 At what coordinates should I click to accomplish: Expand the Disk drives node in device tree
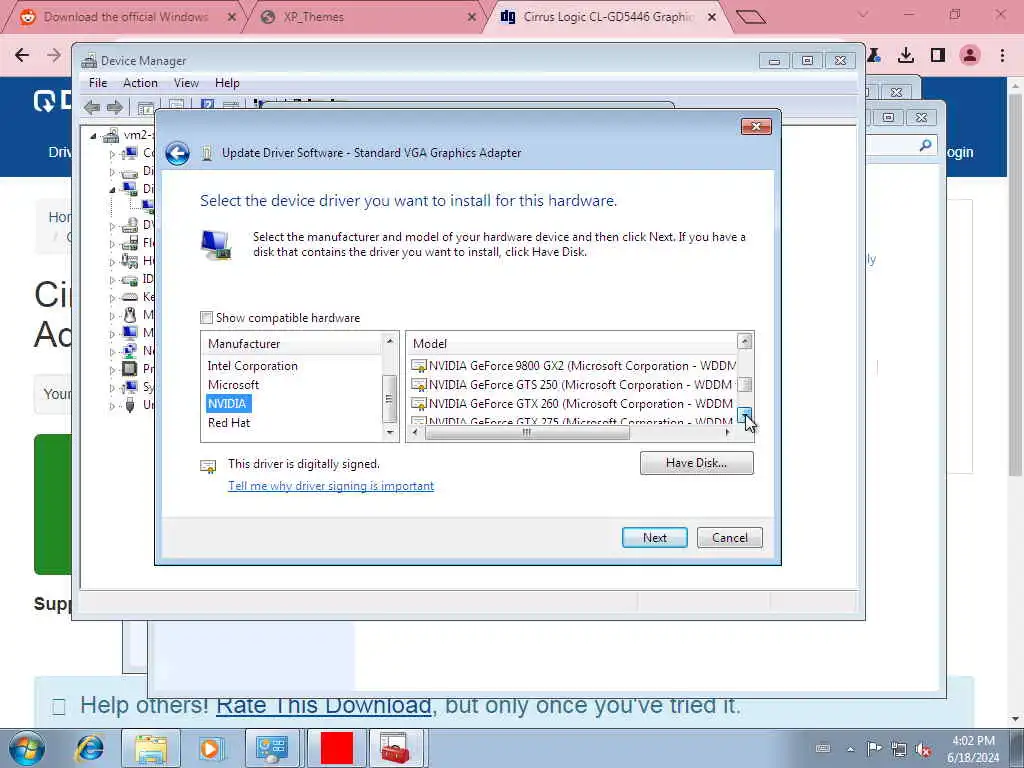[112, 172]
